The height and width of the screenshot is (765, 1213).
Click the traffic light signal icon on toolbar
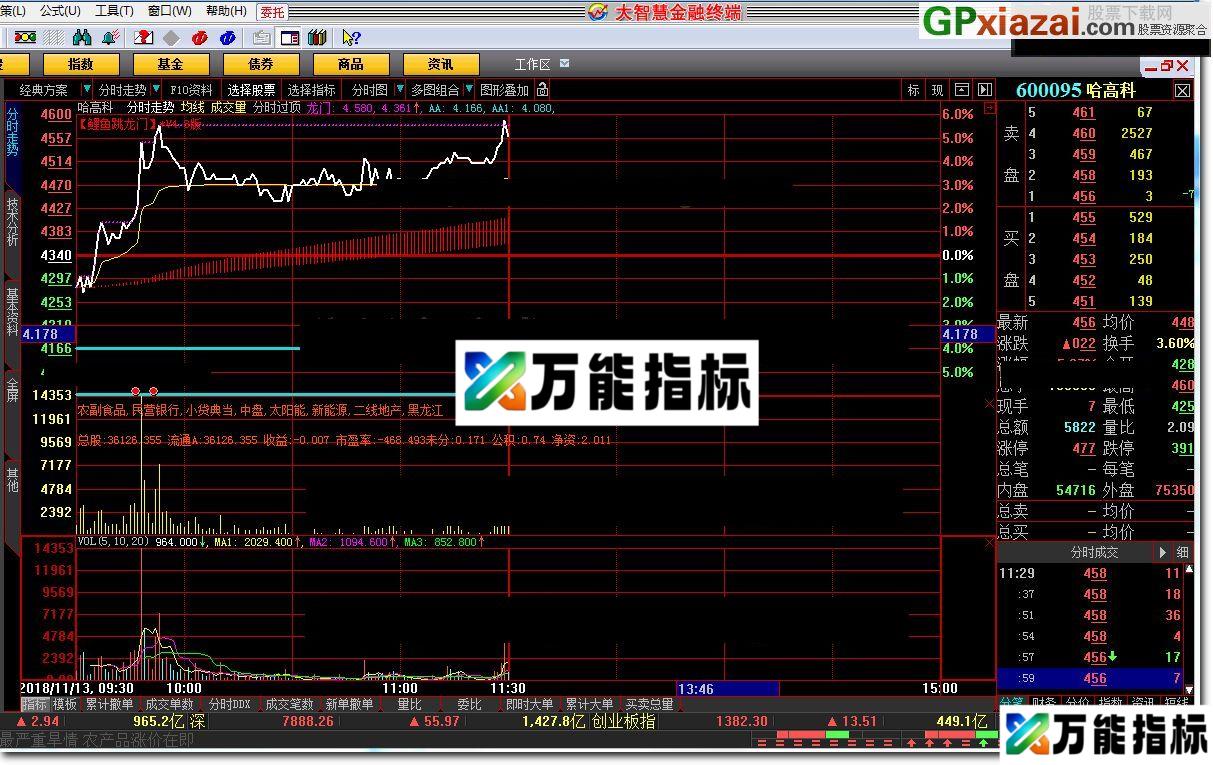[27, 38]
